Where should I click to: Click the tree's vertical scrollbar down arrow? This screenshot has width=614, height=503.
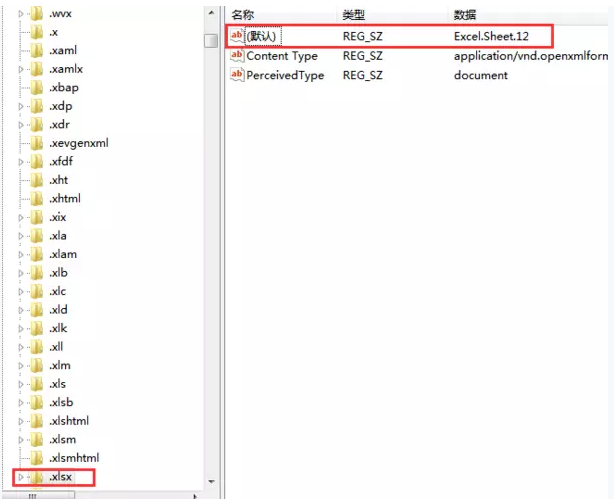(211, 481)
